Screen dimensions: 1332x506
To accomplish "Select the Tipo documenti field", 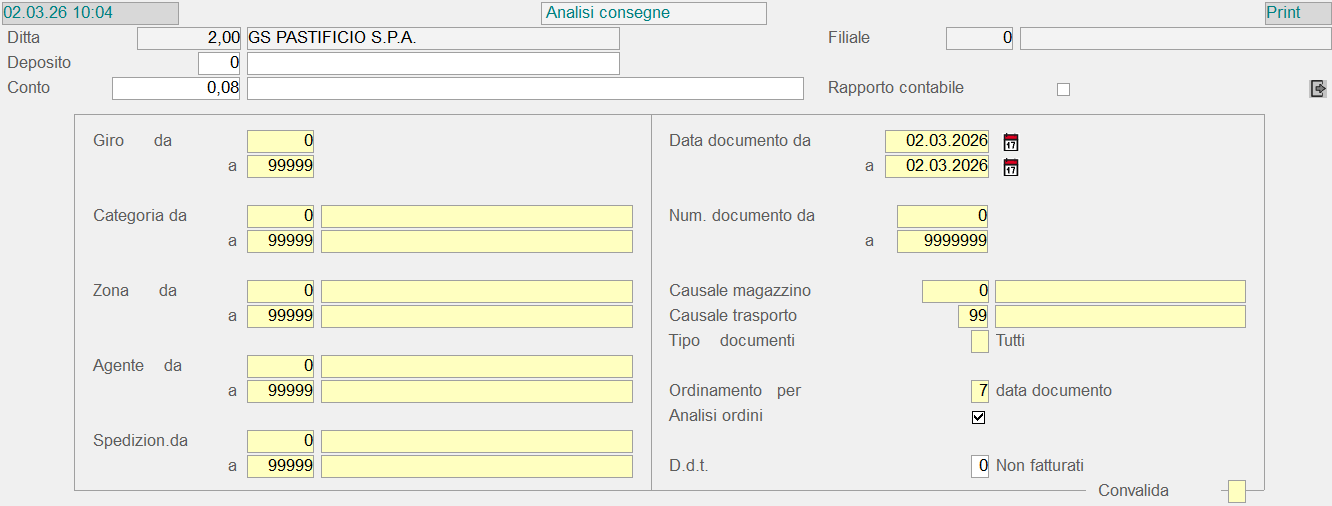I will [x=980, y=341].
